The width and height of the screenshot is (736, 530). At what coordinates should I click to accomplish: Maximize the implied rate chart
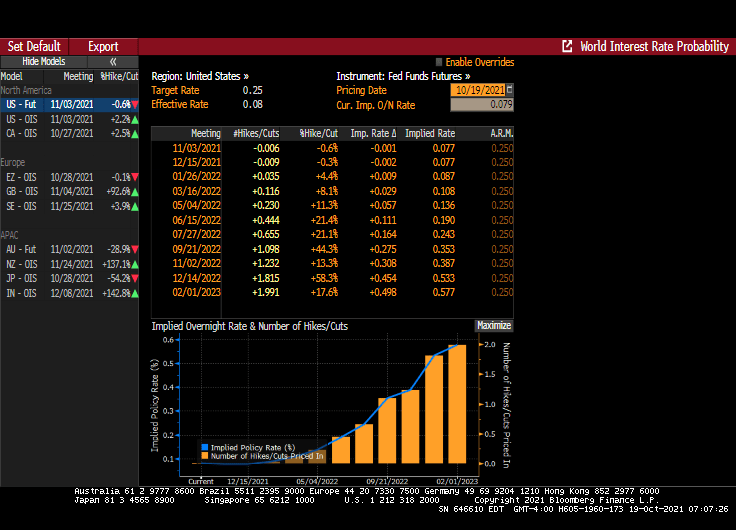point(493,326)
